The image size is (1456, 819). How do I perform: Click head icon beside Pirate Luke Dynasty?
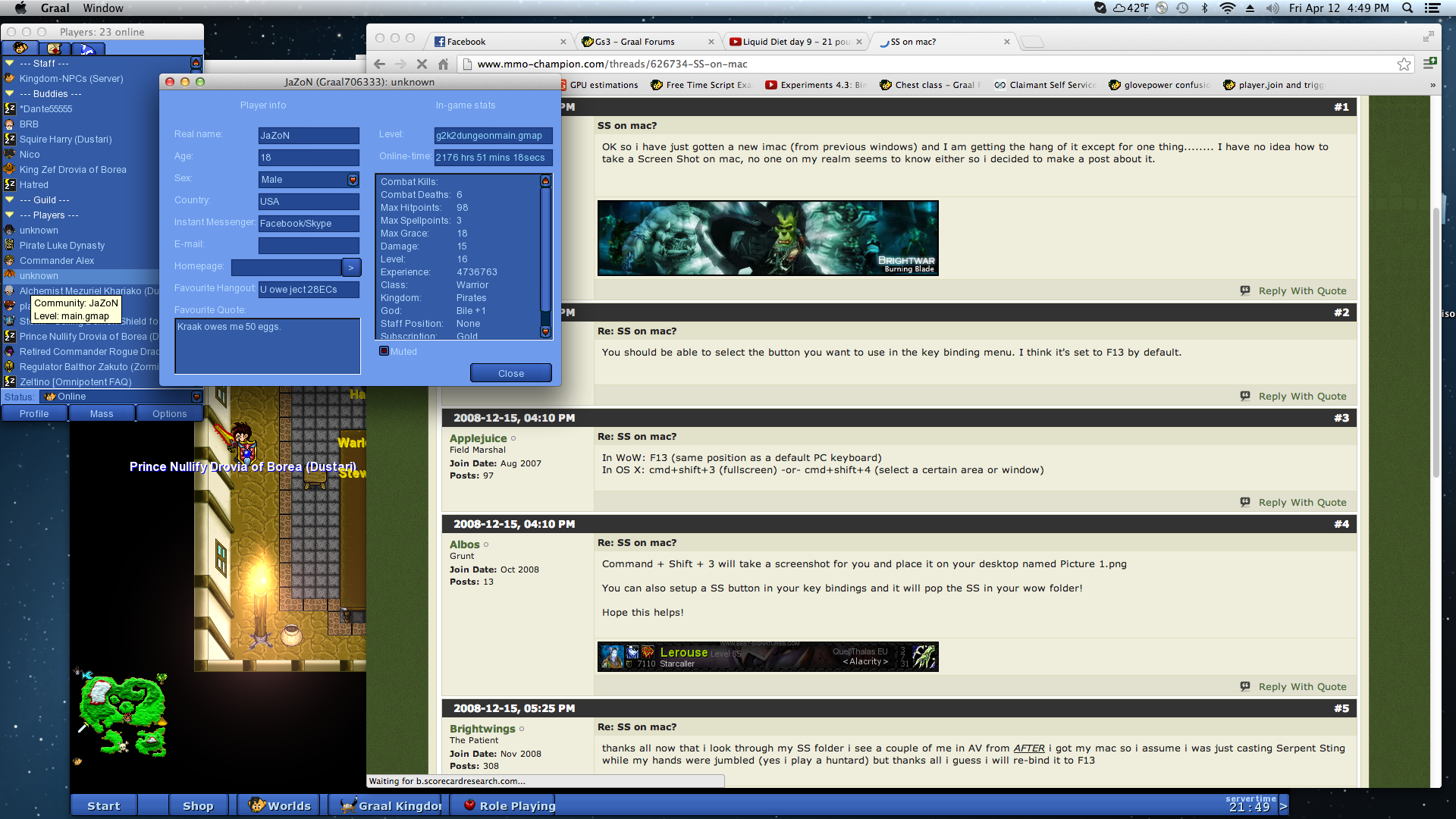[x=10, y=246]
